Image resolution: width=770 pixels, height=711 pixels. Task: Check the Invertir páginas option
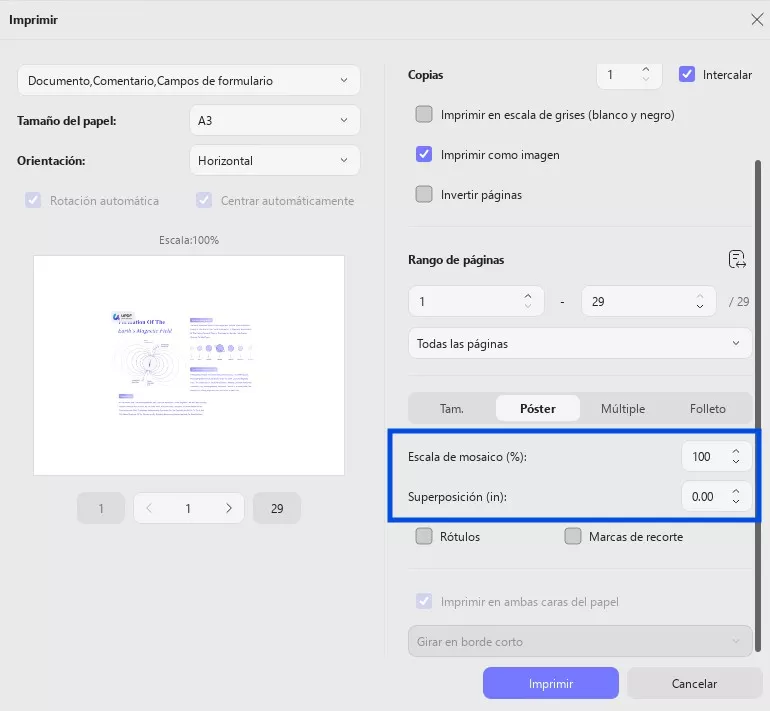[x=424, y=194]
